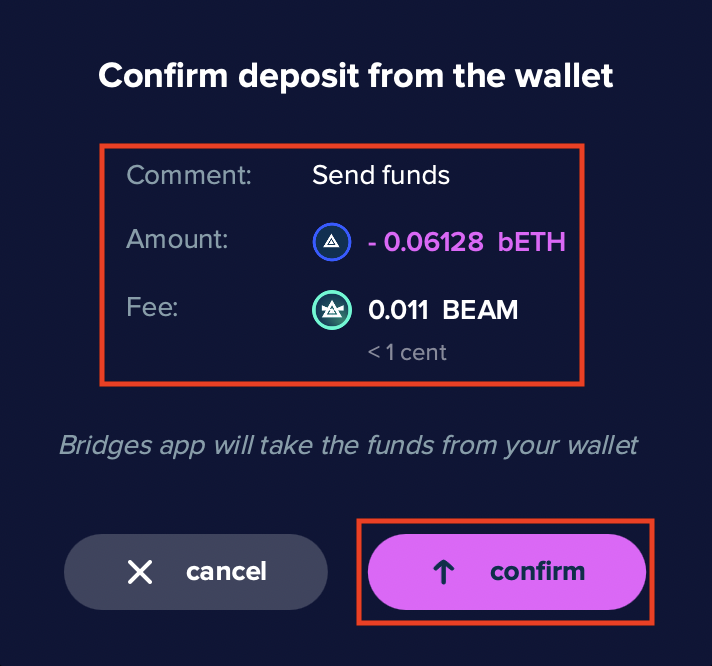Click the word 'confirm' on purple button
712x666 pixels.
(537, 572)
